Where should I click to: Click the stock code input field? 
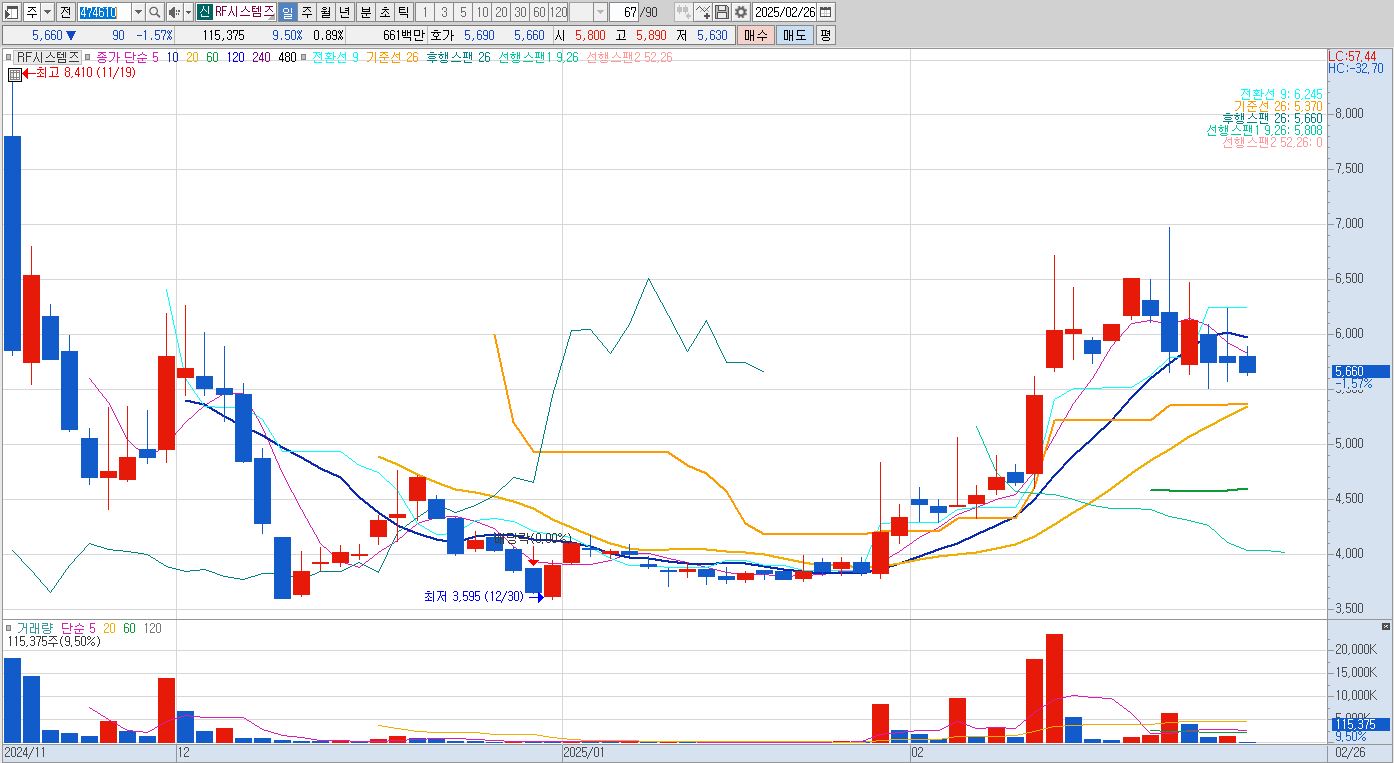pos(104,12)
